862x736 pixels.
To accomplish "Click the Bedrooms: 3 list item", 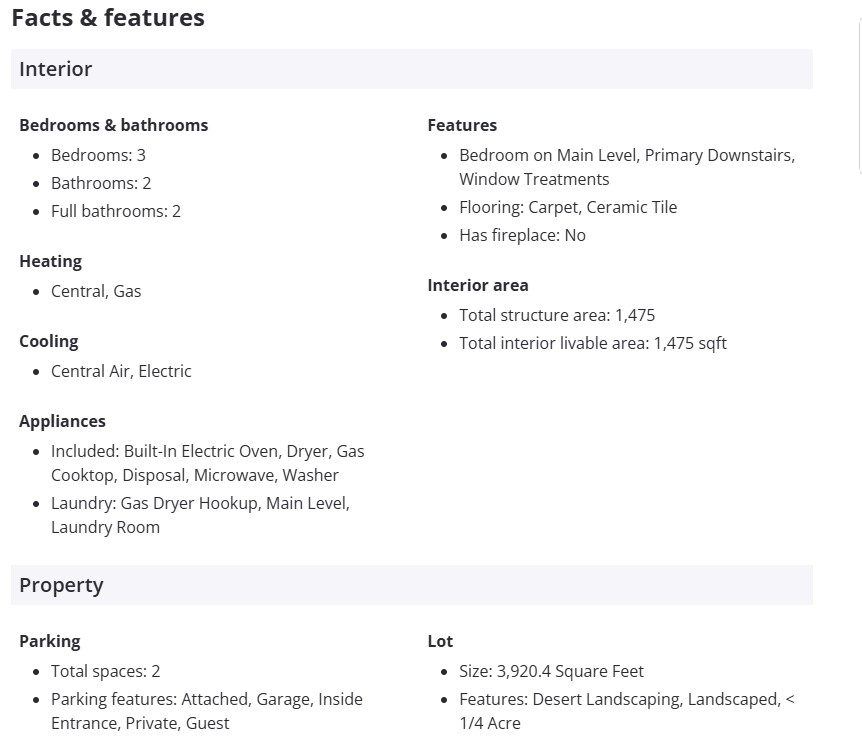I will pyautogui.click(x=98, y=155).
